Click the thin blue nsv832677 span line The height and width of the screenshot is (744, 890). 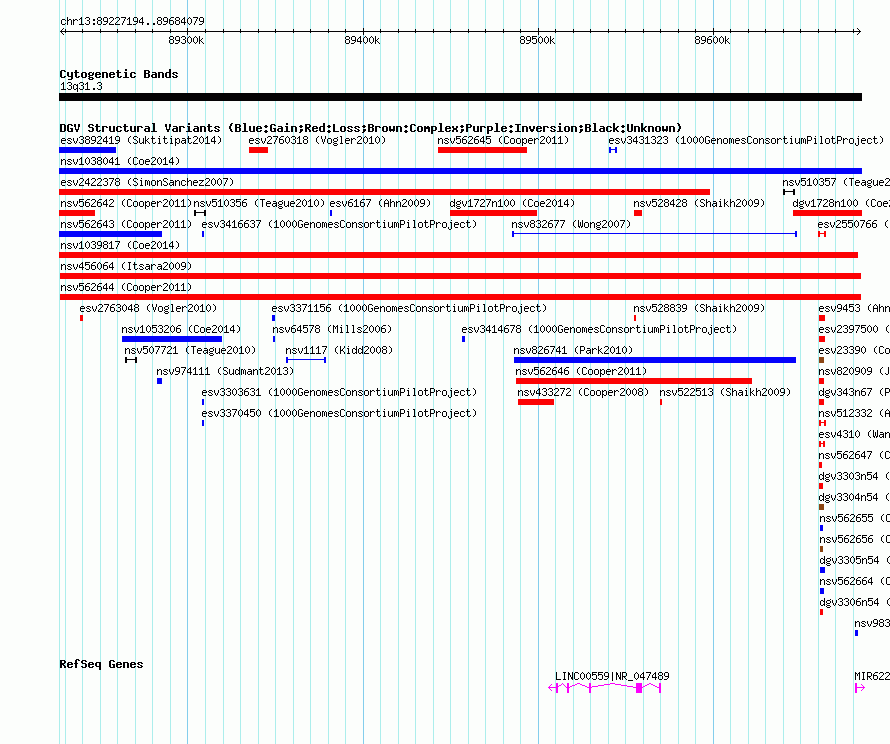tap(654, 234)
